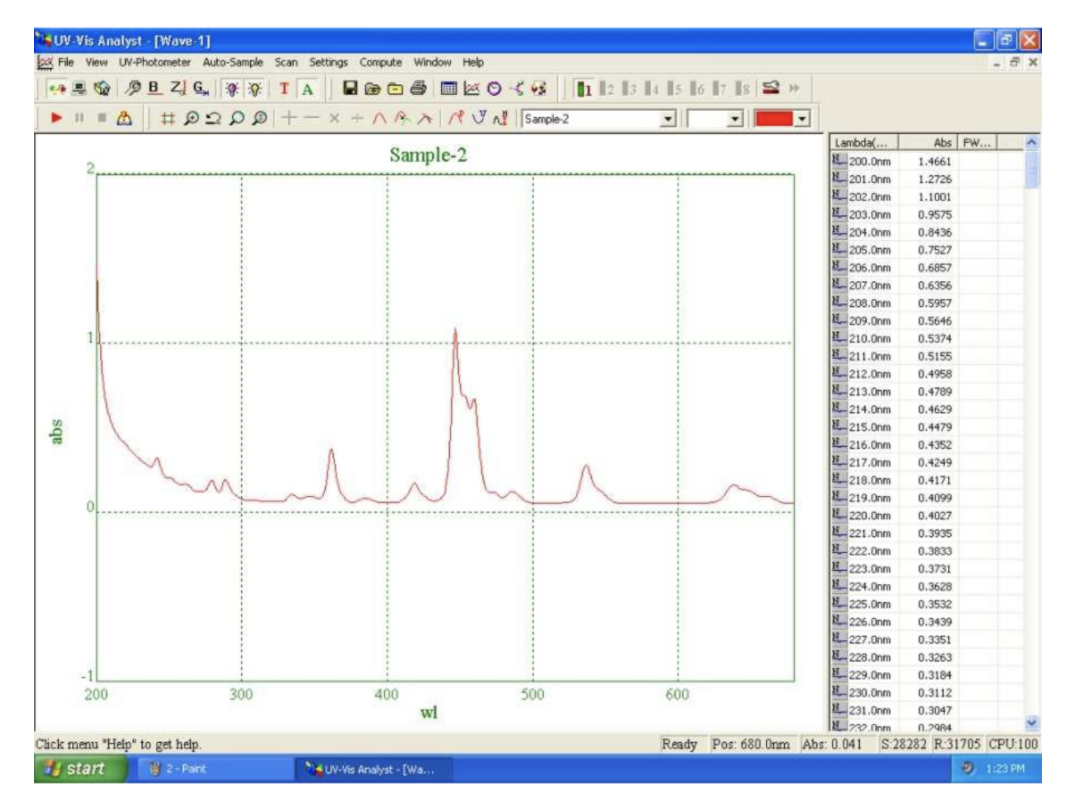This screenshot has width=1066, height=800.
Task: Click the toolbar overflow double-arrow chevron
Action: click(794, 89)
